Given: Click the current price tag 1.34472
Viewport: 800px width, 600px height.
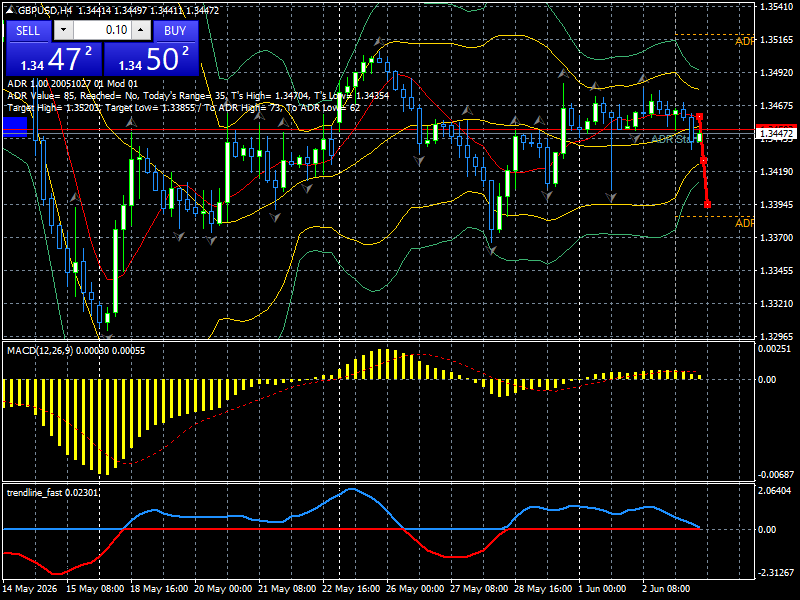Looking at the screenshot, I should click(776, 134).
